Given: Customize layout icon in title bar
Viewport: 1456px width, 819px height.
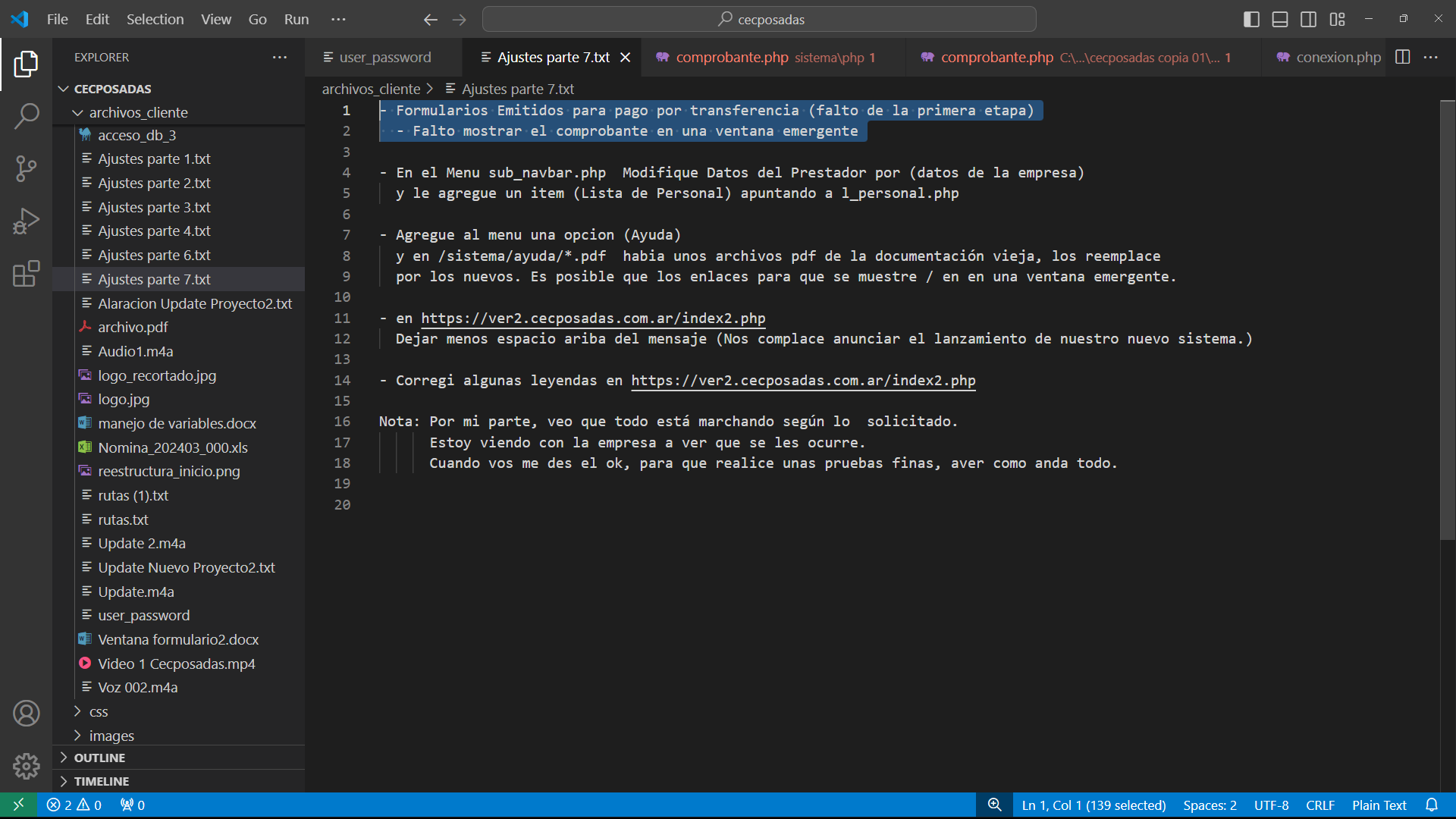Looking at the screenshot, I should click(1337, 20).
